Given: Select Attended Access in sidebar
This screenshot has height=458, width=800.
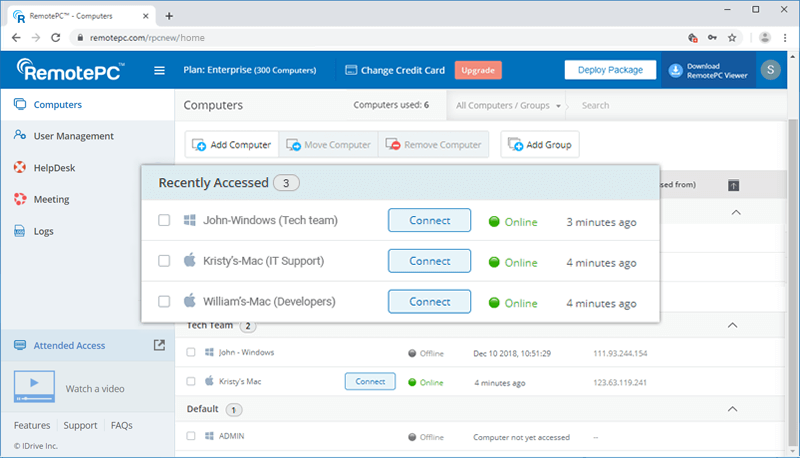Looking at the screenshot, I should pos(69,345).
